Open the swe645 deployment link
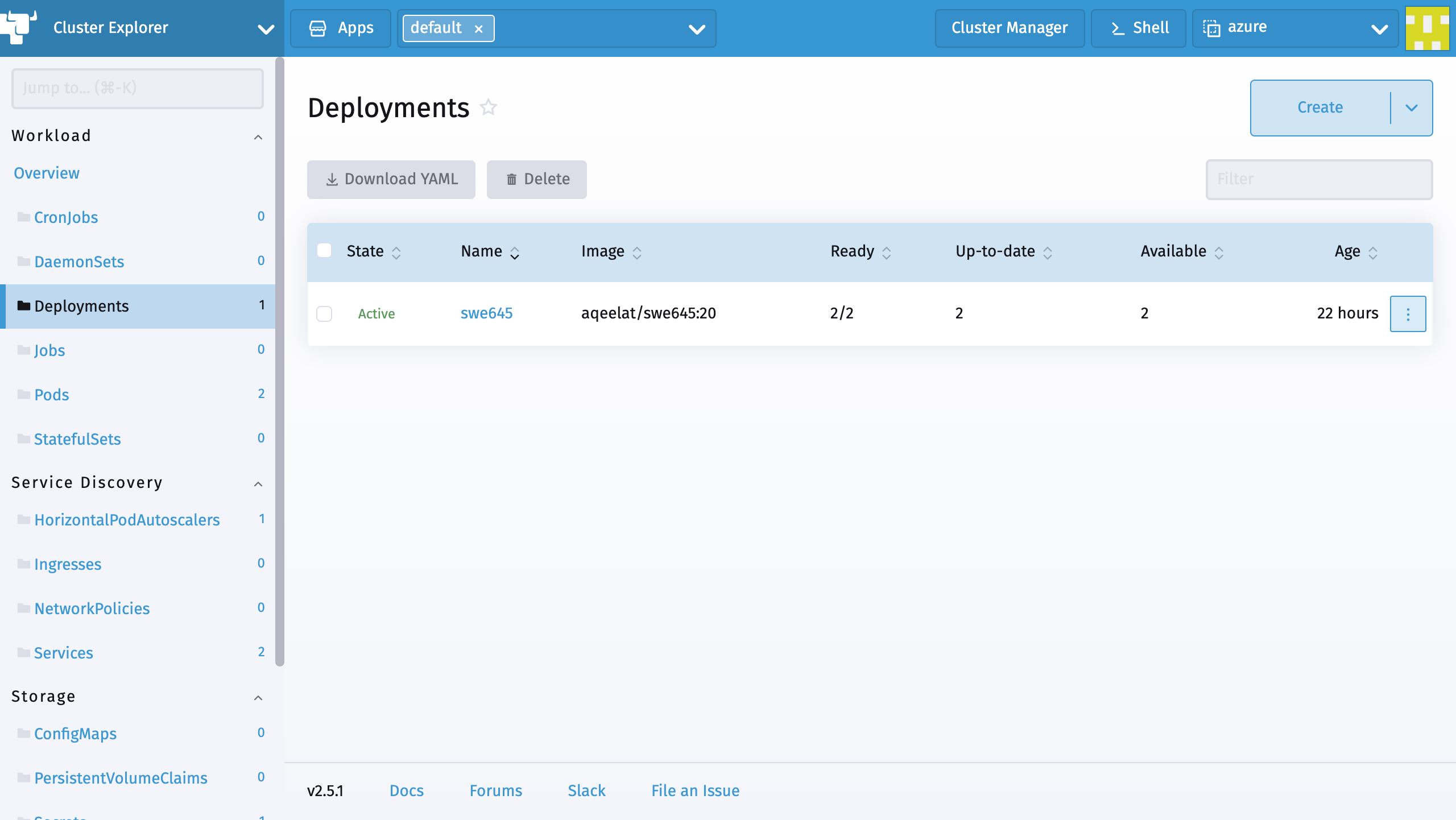 click(486, 313)
